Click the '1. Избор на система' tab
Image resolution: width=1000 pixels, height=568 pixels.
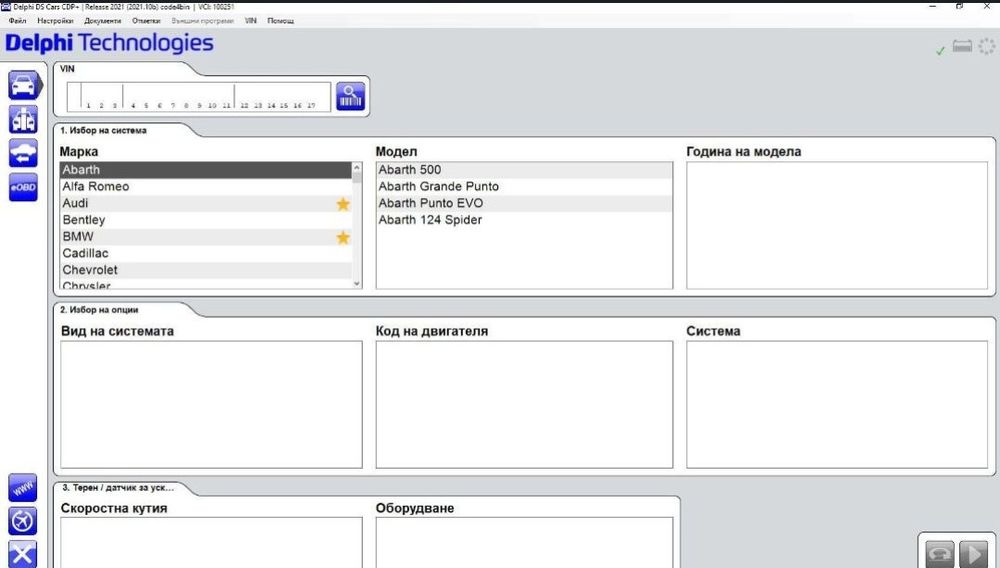(x=103, y=130)
